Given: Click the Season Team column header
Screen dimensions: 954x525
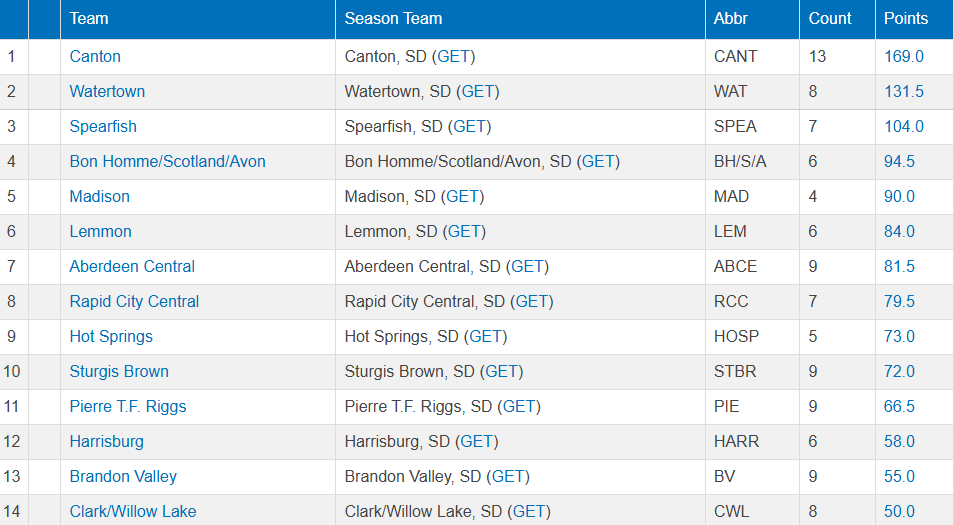Looking at the screenshot, I should coord(393,19).
